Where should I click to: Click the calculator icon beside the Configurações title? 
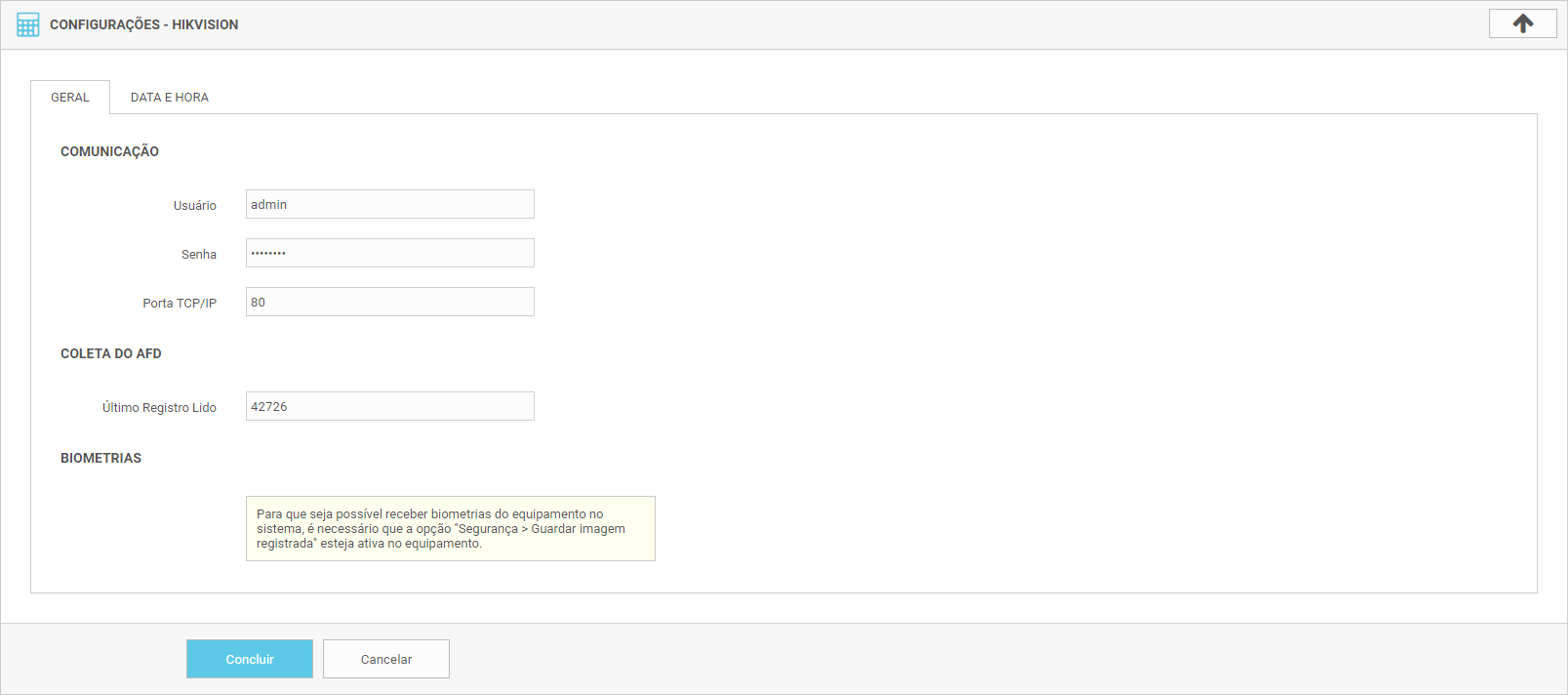point(28,24)
